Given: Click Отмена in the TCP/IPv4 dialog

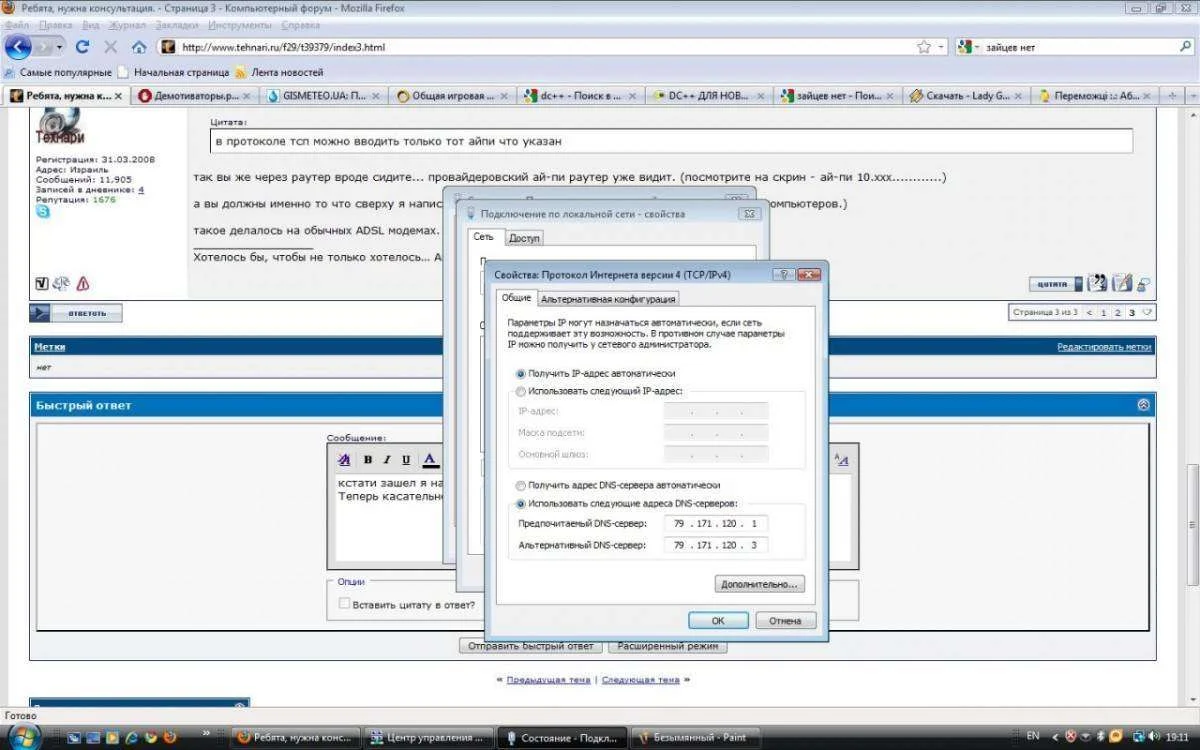Looking at the screenshot, I should pos(785,621).
